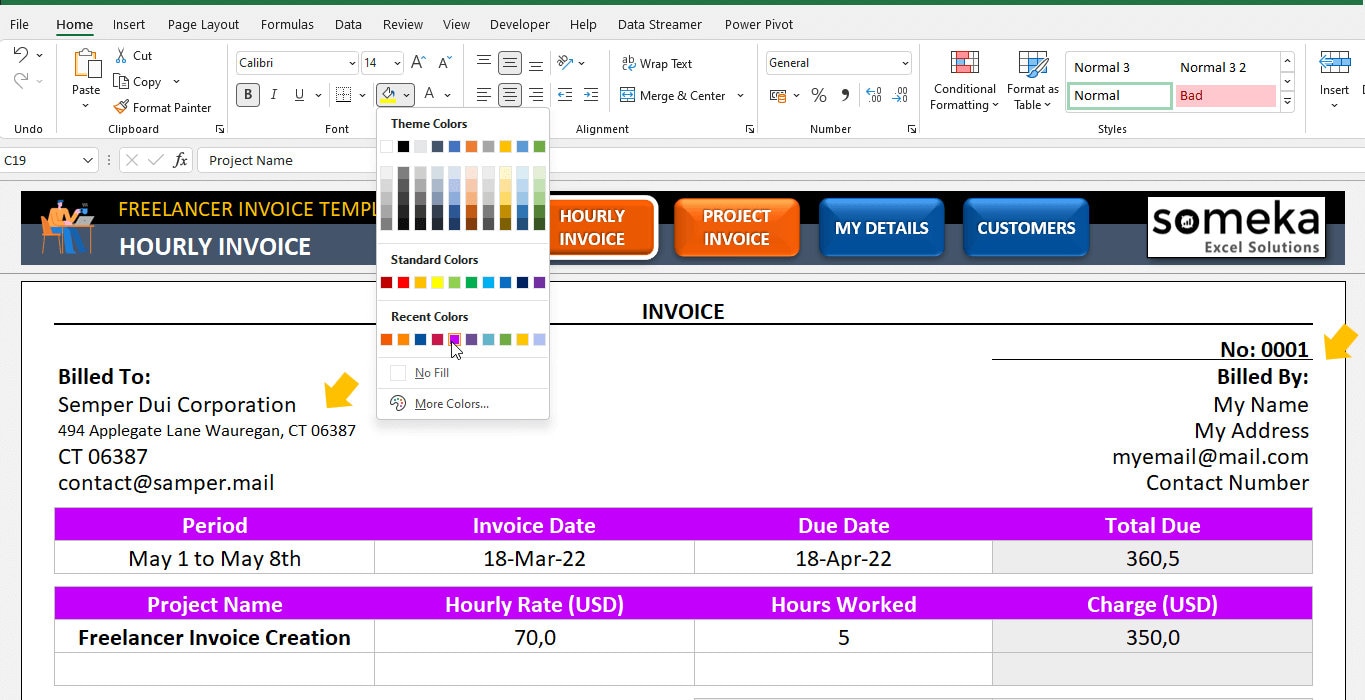Click the PROJECT INVOICE button
This screenshot has width=1365, height=700.
tap(736, 227)
